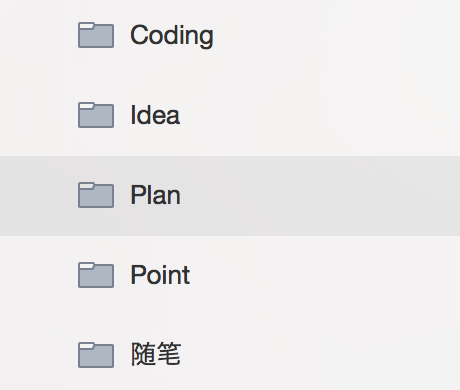
Task: Click empty row space after the Point label
Action: pos(325,275)
